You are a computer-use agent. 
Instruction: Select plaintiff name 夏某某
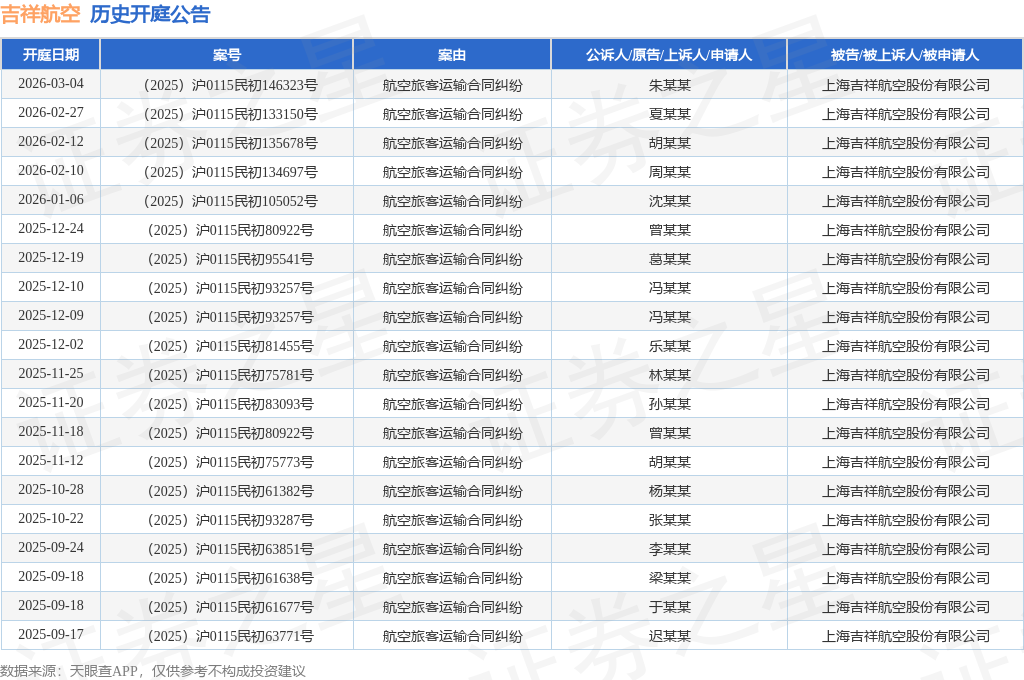pos(669,114)
